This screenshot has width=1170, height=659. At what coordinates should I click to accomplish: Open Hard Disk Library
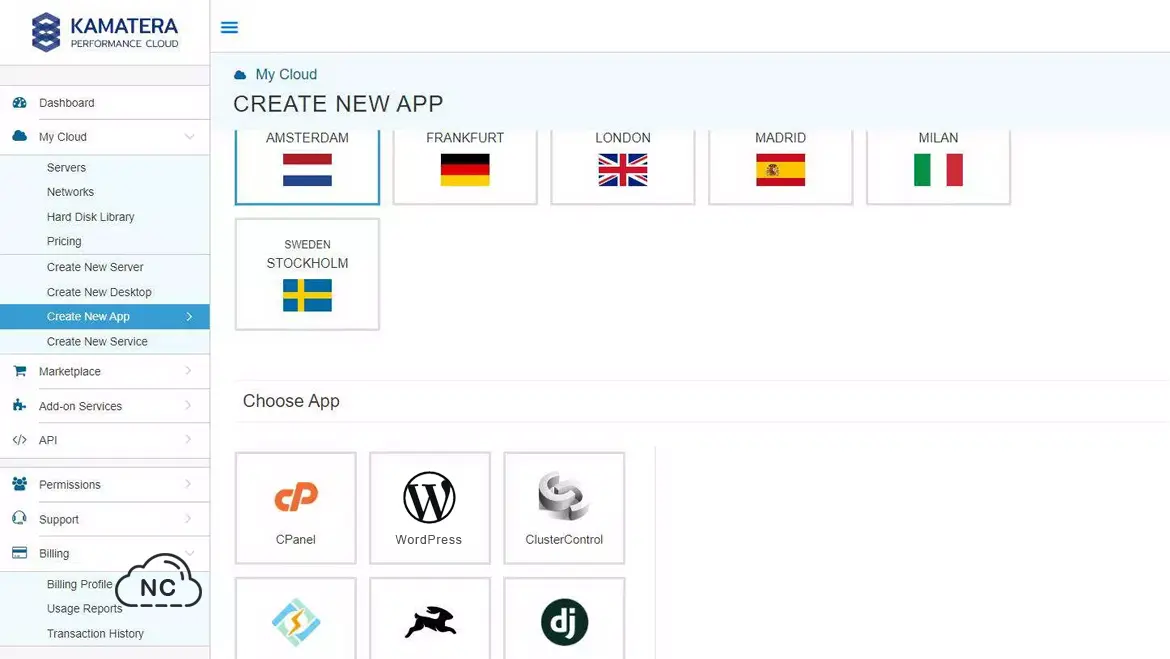90,217
